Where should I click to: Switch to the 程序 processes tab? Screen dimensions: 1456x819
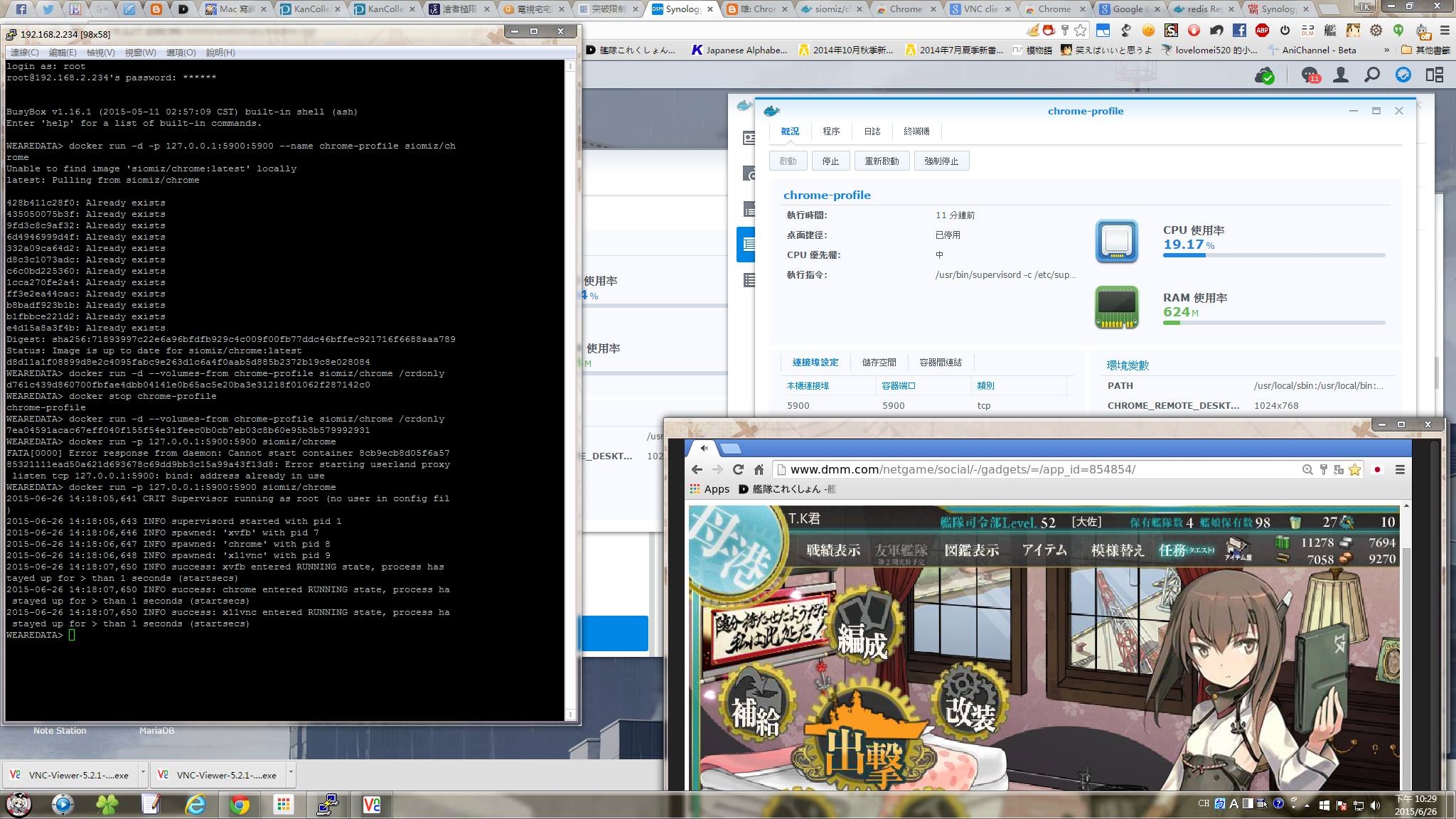click(x=831, y=132)
